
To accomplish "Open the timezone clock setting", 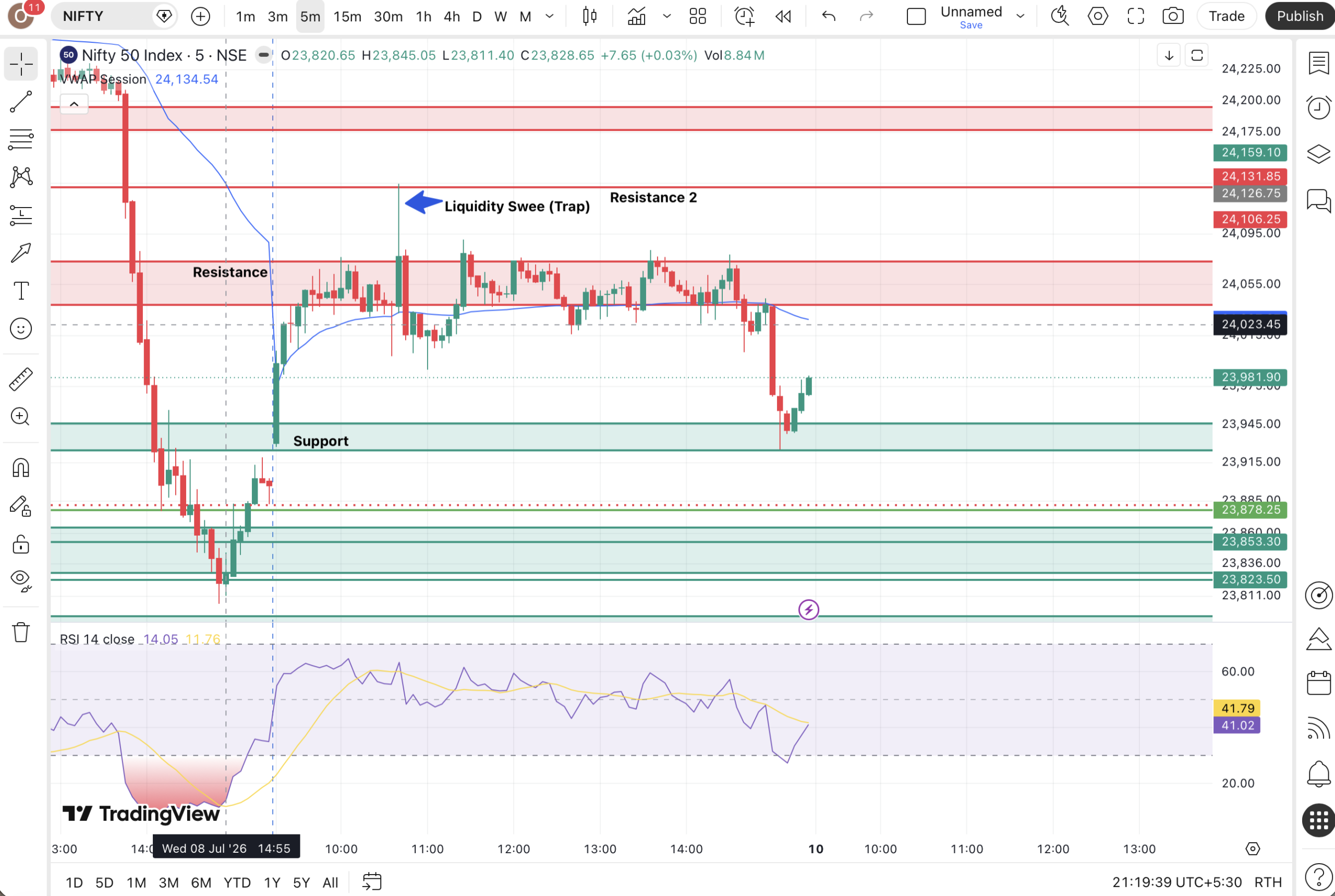I will [1177, 882].
